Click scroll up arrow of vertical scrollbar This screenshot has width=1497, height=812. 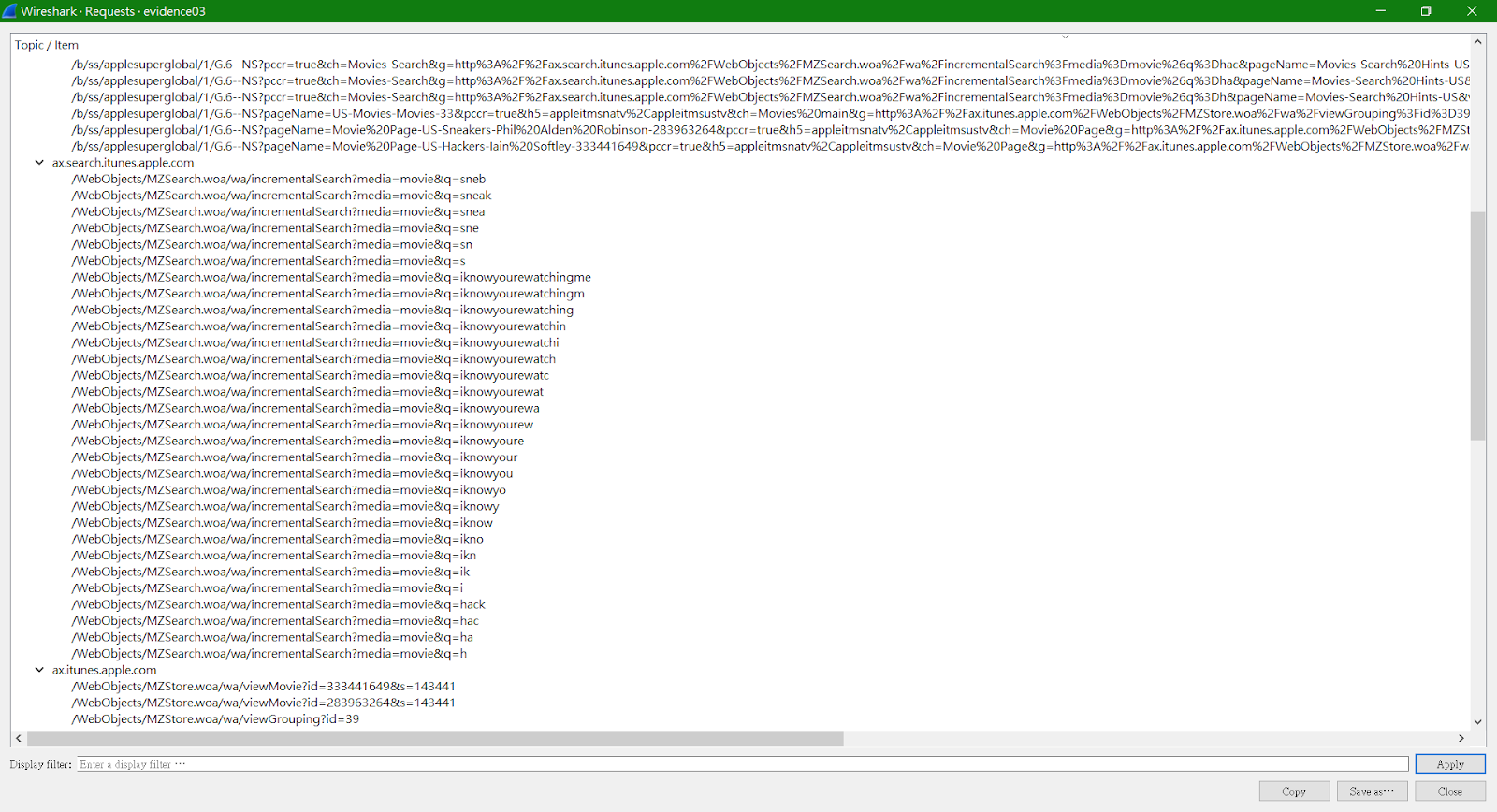pyautogui.click(x=1478, y=42)
